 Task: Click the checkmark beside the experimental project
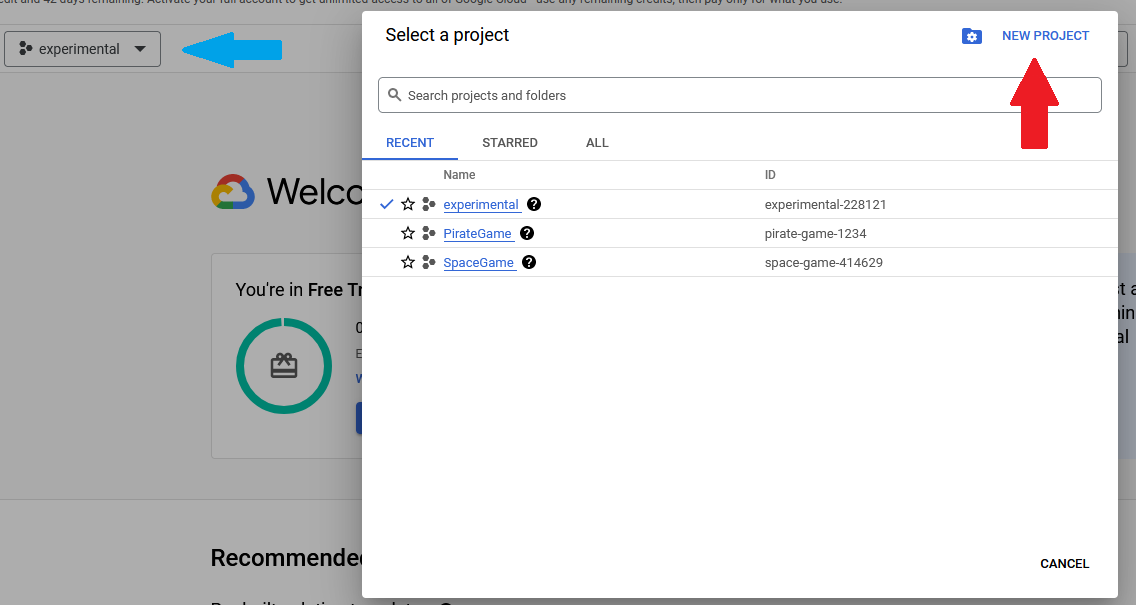tap(386, 204)
